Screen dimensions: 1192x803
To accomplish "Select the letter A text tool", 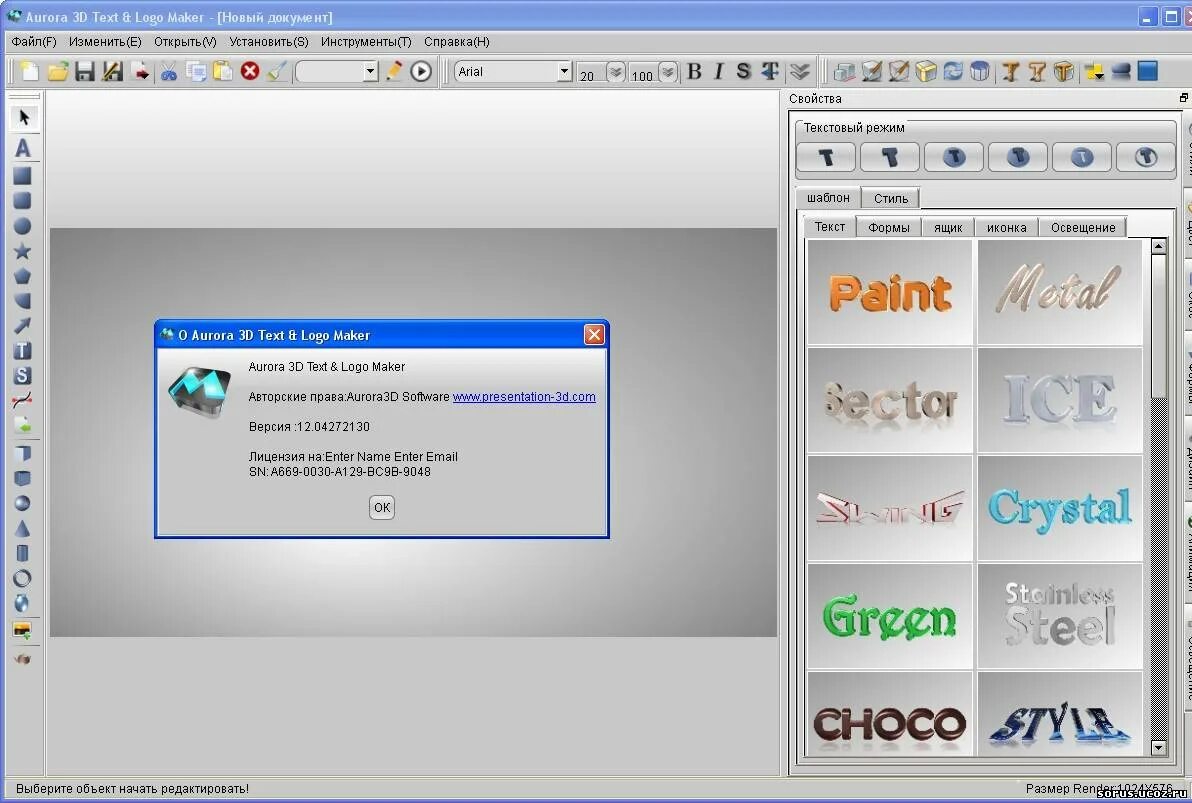I will [23, 148].
